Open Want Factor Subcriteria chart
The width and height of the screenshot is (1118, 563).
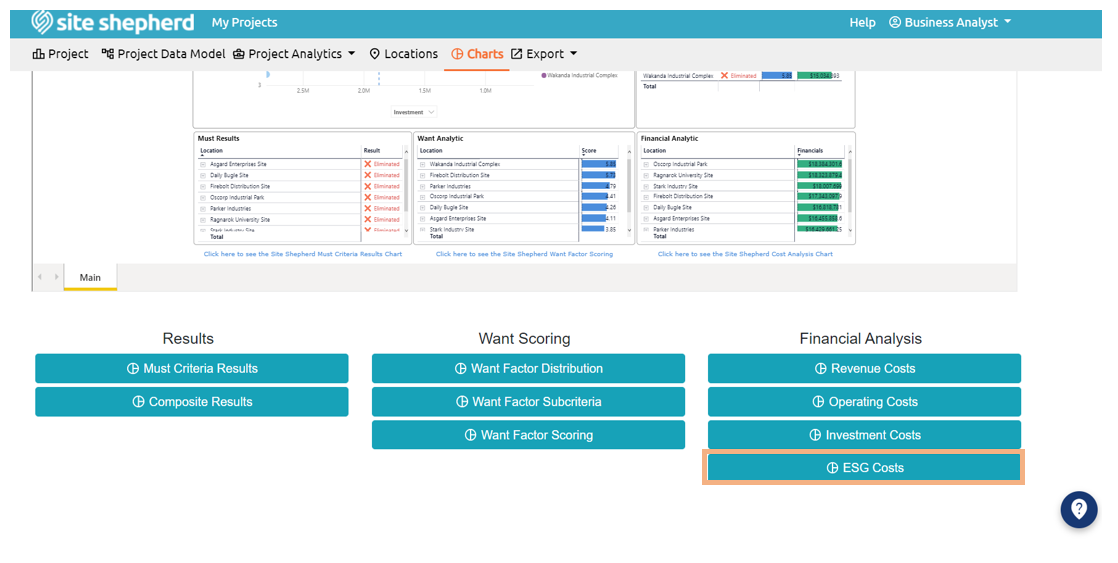(x=528, y=402)
